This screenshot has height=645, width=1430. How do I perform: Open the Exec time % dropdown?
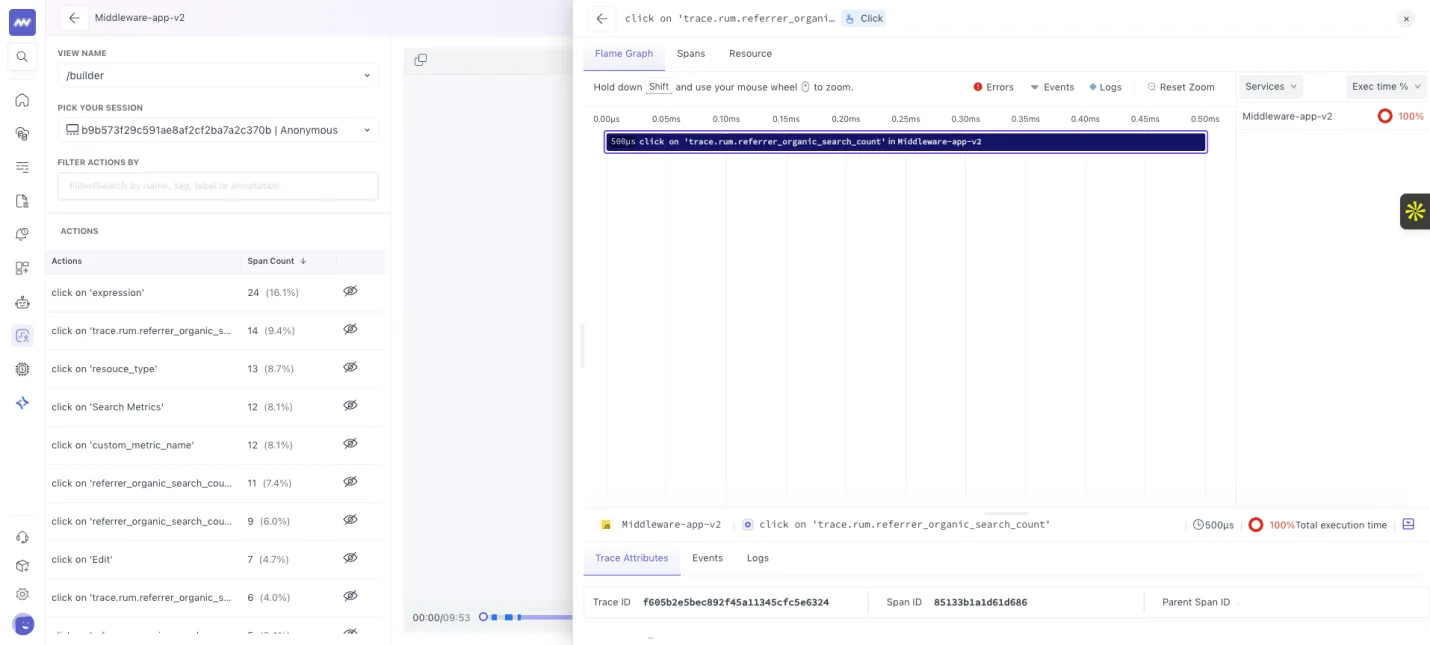(1386, 87)
